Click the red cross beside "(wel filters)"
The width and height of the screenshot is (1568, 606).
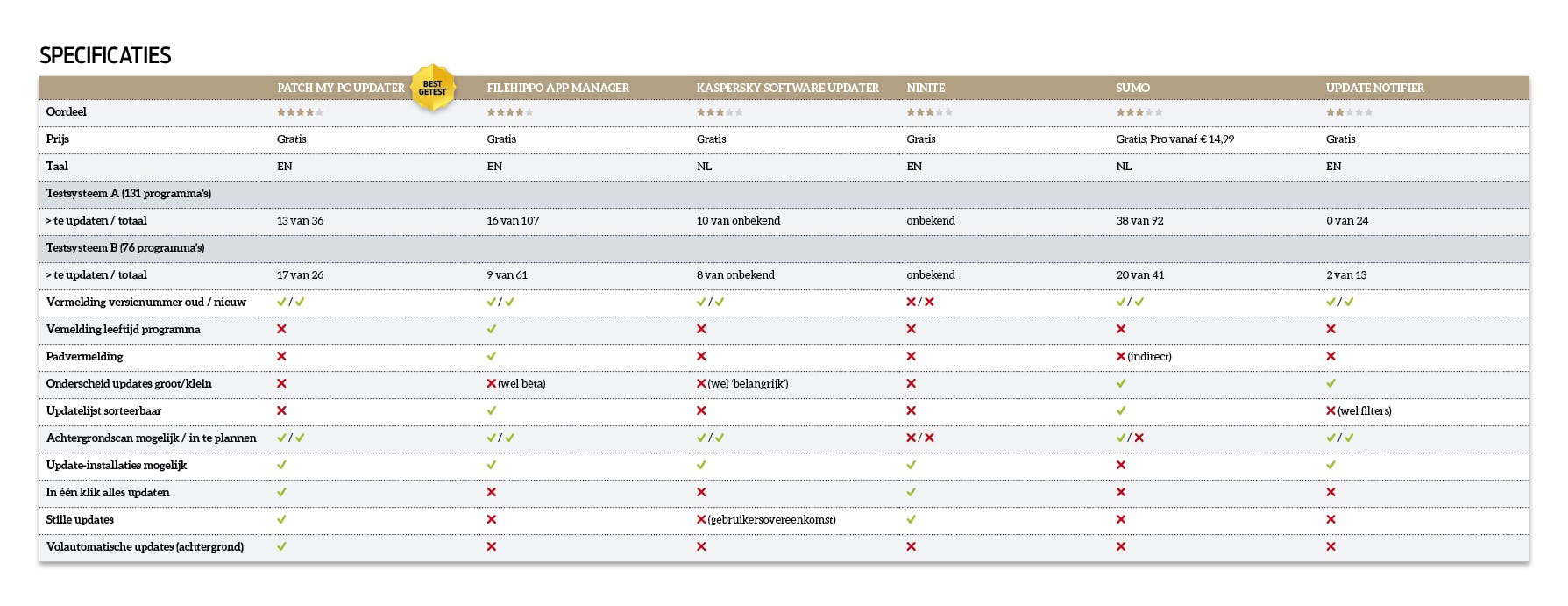click(x=1330, y=410)
